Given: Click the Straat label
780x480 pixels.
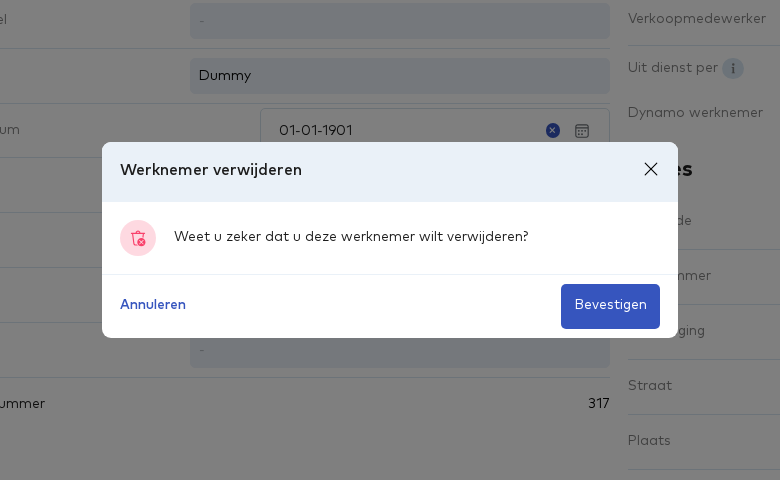Looking at the screenshot, I should tap(650, 385).
